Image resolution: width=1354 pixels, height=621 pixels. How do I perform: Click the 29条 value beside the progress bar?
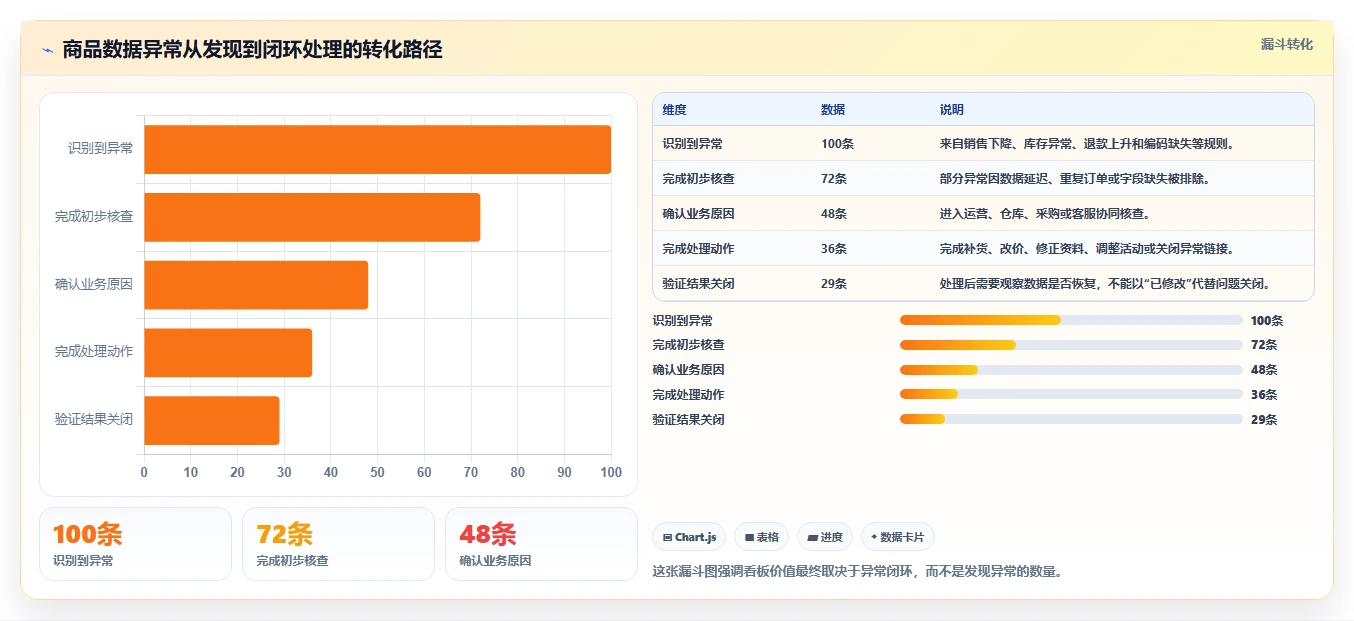(x=1264, y=420)
